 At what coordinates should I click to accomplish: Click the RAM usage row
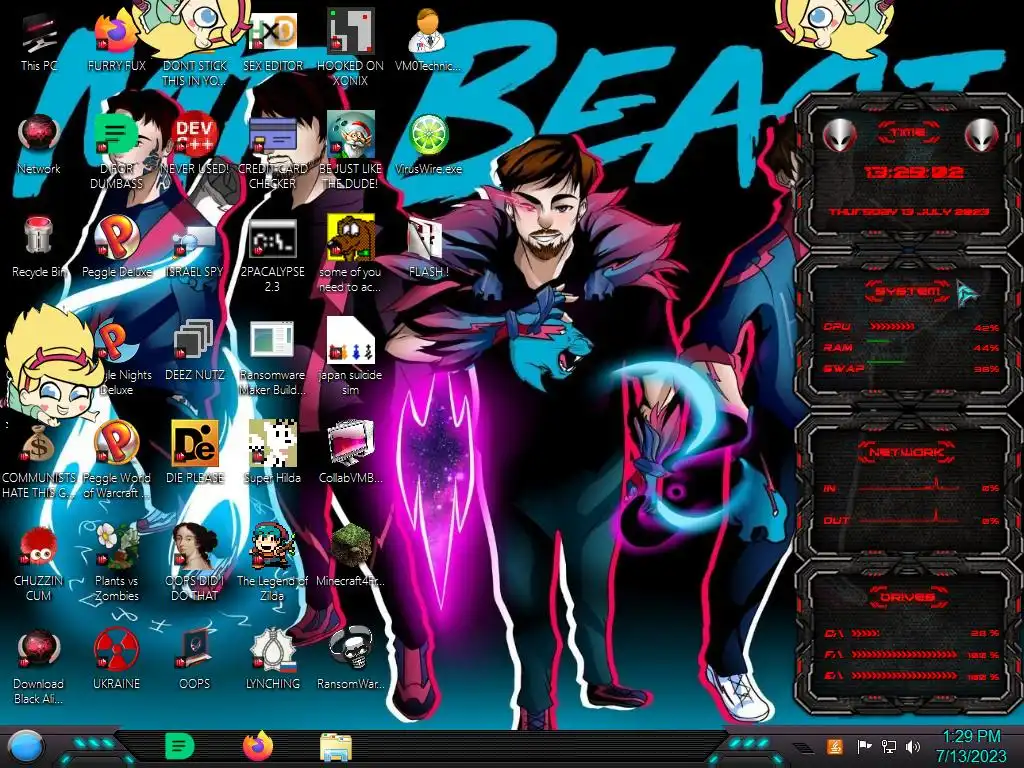[x=912, y=347]
